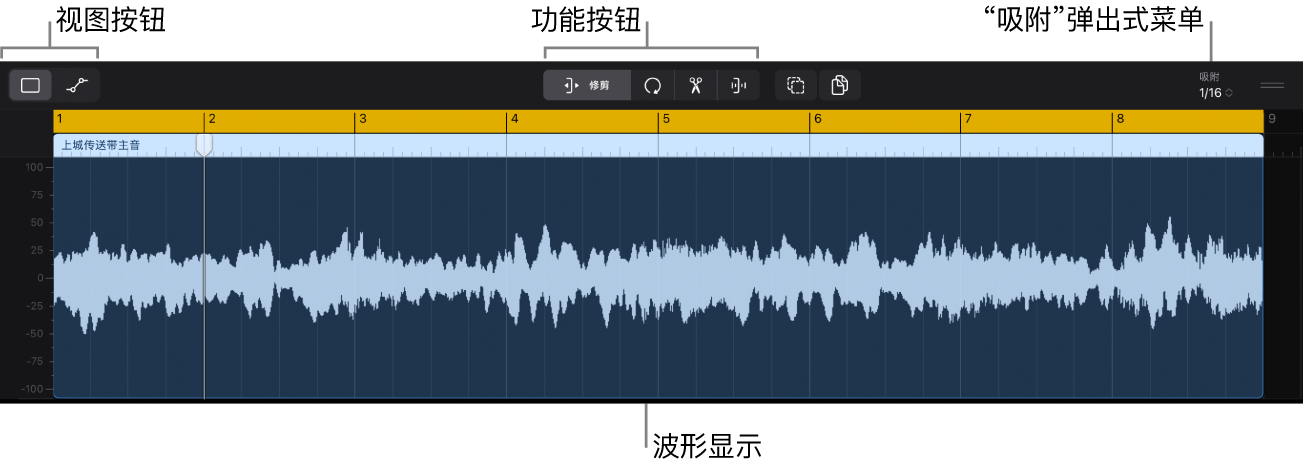Select the loop function button
The image size is (1303, 468).
(x=653, y=85)
